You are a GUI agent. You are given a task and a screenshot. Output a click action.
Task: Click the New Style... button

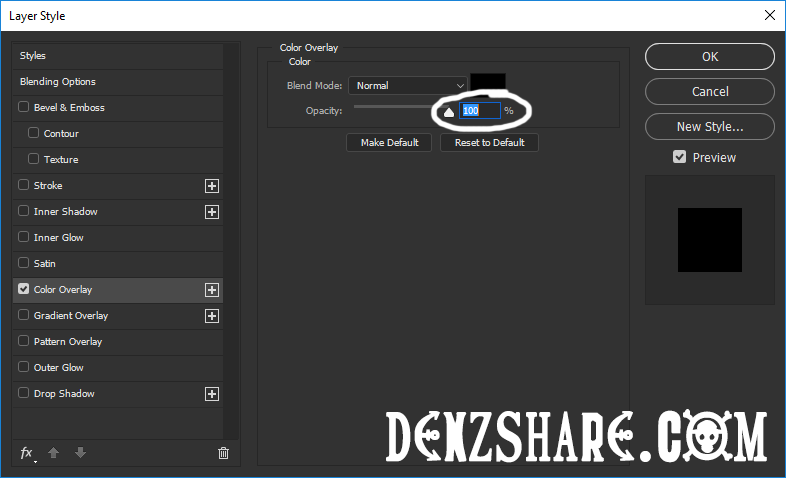pyautogui.click(x=710, y=127)
